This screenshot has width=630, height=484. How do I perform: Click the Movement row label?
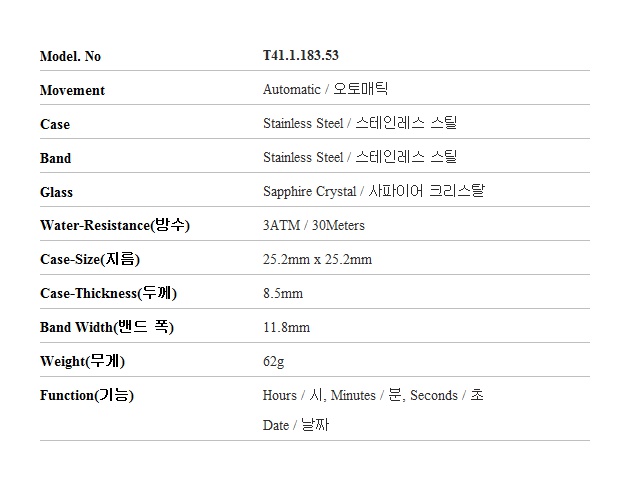[x=72, y=90]
